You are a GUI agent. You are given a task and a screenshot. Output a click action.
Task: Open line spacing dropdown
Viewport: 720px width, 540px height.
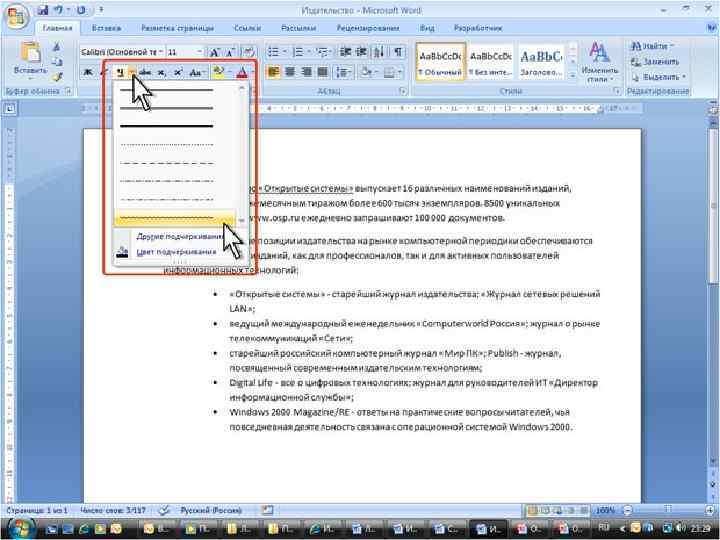[x=343, y=72]
